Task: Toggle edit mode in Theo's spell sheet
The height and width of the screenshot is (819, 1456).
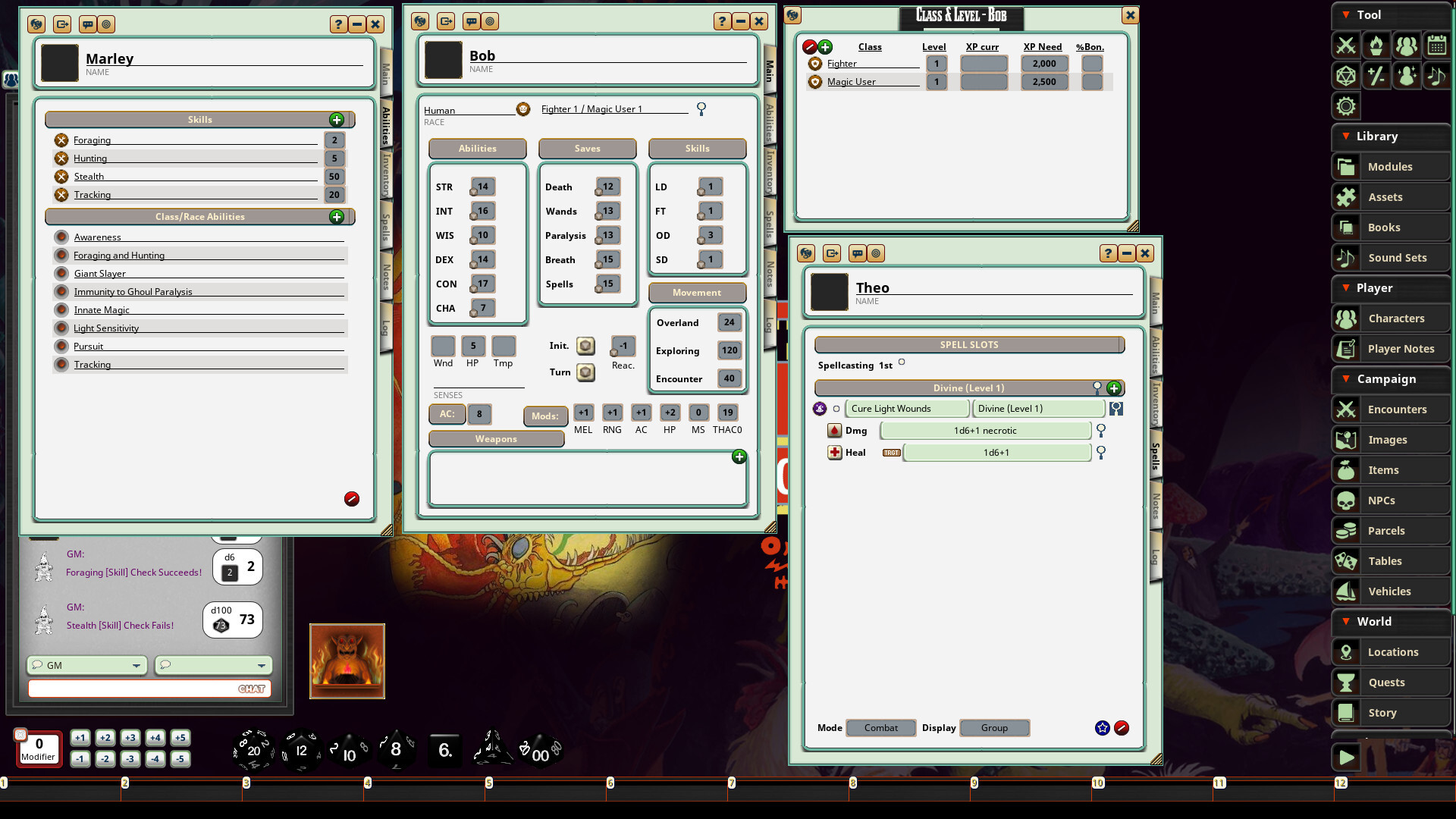Action: (x=1122, y=728)
